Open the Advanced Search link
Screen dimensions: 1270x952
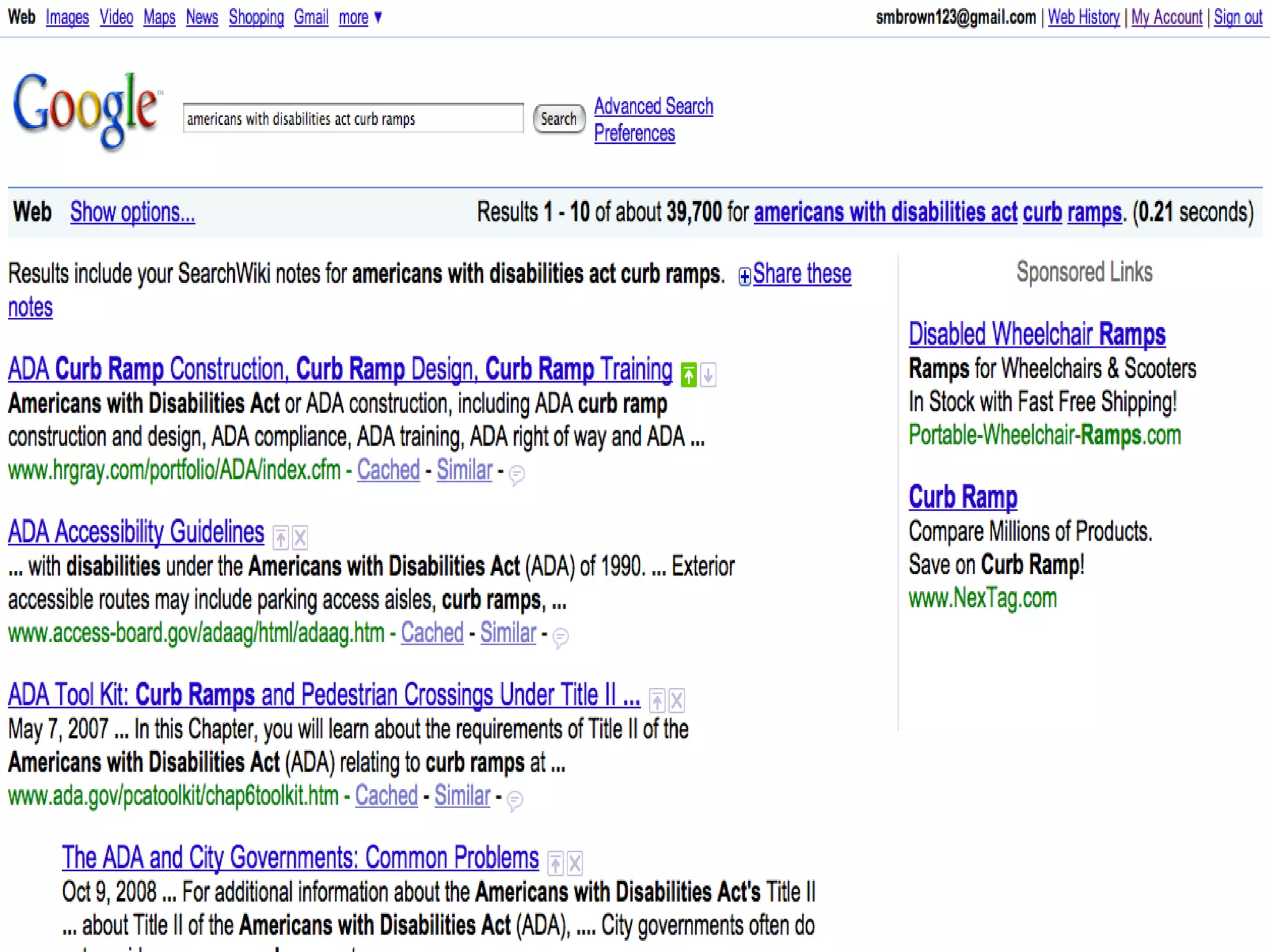654,106
